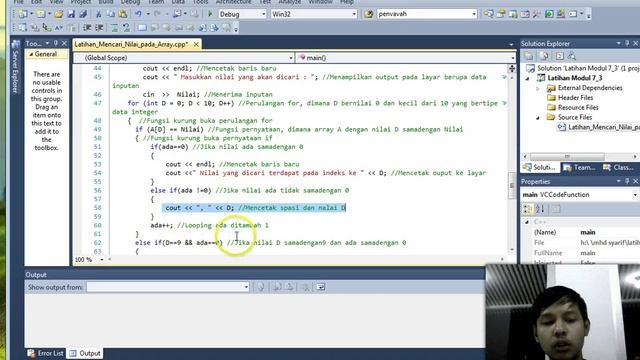Open the Analyze menu
This screenshot has height=360, width=640.
click(x=289, y=2)
